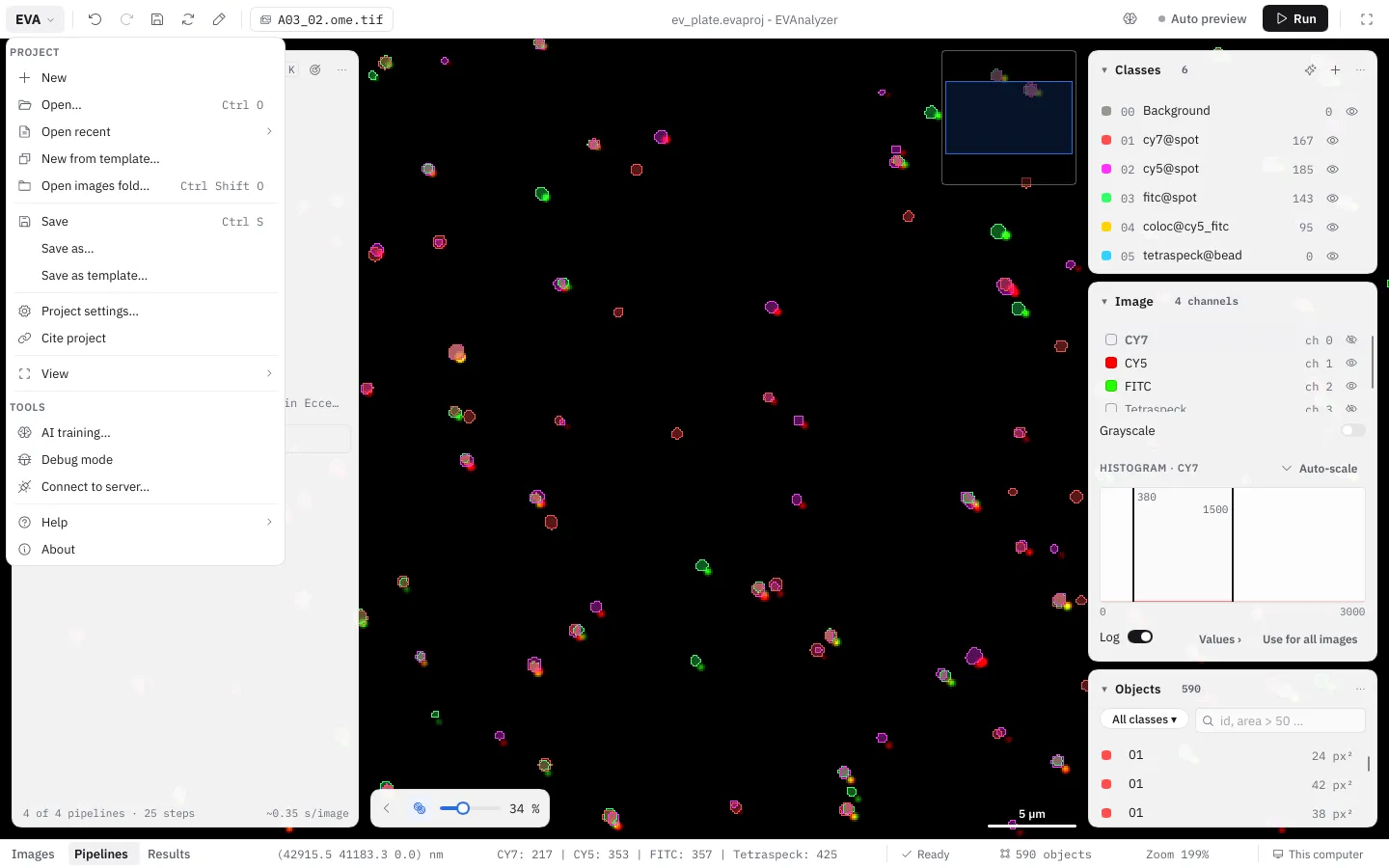This screenshot has width=1389, height=868.
Task: Click the reload arrows icon in the toolbar
Action: (188, 19)
